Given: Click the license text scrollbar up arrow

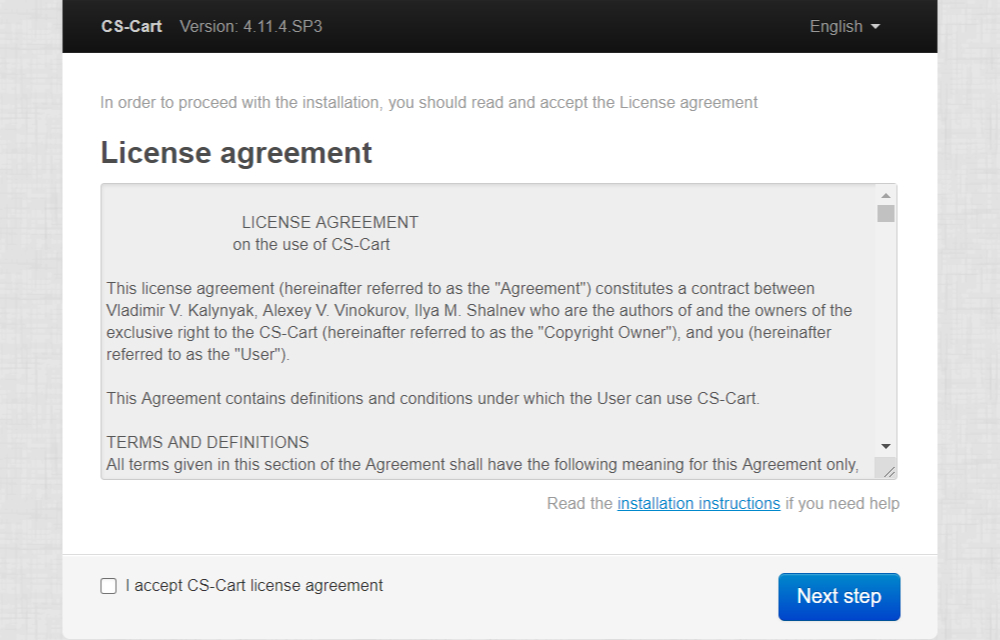Looking at the screenshot, I should [885, 195].
